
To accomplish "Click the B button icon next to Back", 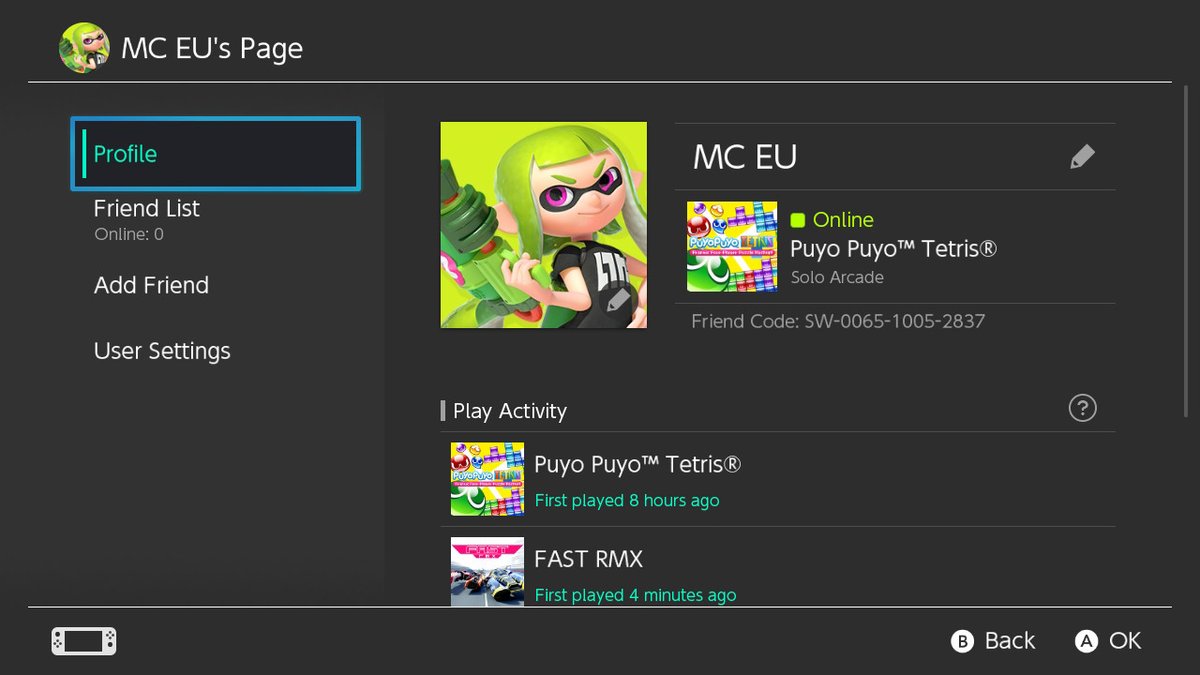I will tap(962, 642).
